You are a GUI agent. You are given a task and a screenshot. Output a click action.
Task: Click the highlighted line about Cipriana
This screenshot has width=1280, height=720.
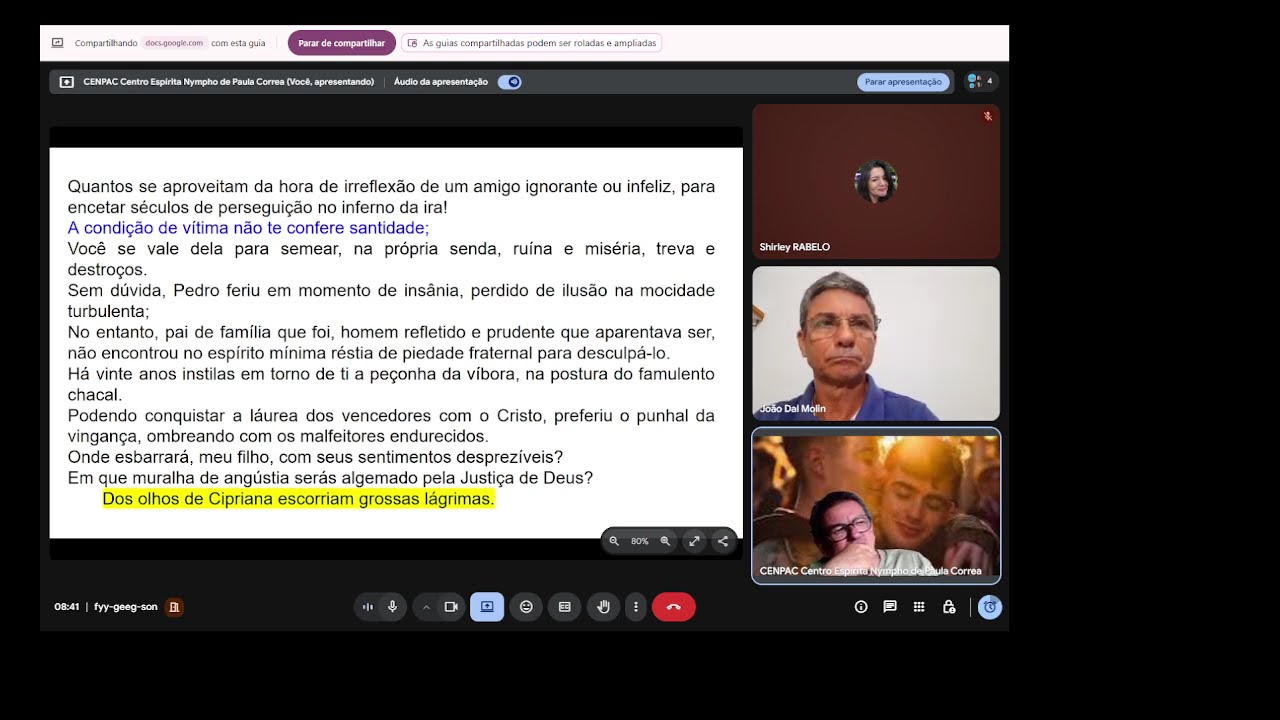(299, 499)
